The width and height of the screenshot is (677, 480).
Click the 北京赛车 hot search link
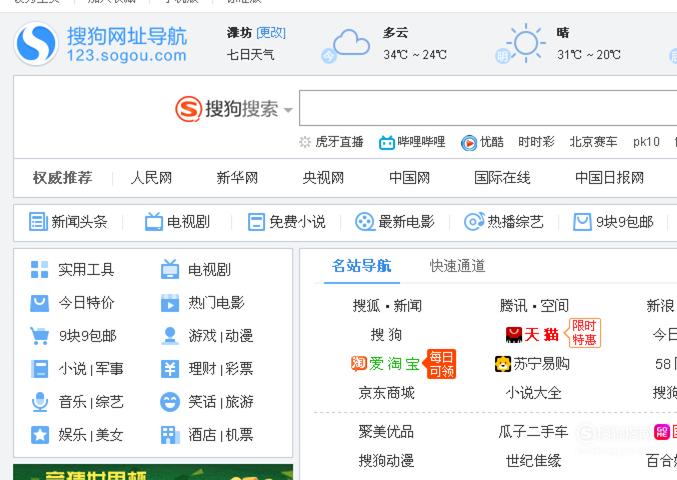(x=593, y=142)
